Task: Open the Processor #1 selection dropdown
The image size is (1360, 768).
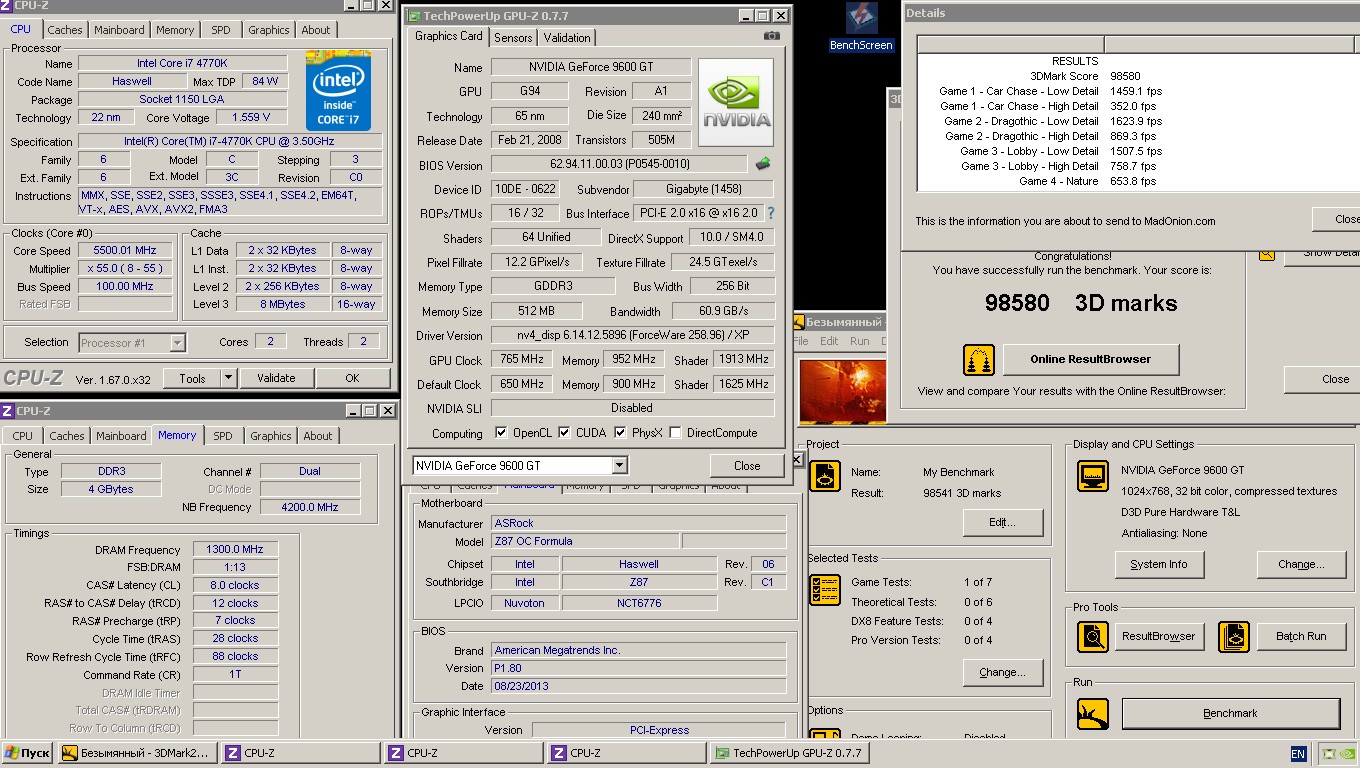Action: click(x=177, y=343)
